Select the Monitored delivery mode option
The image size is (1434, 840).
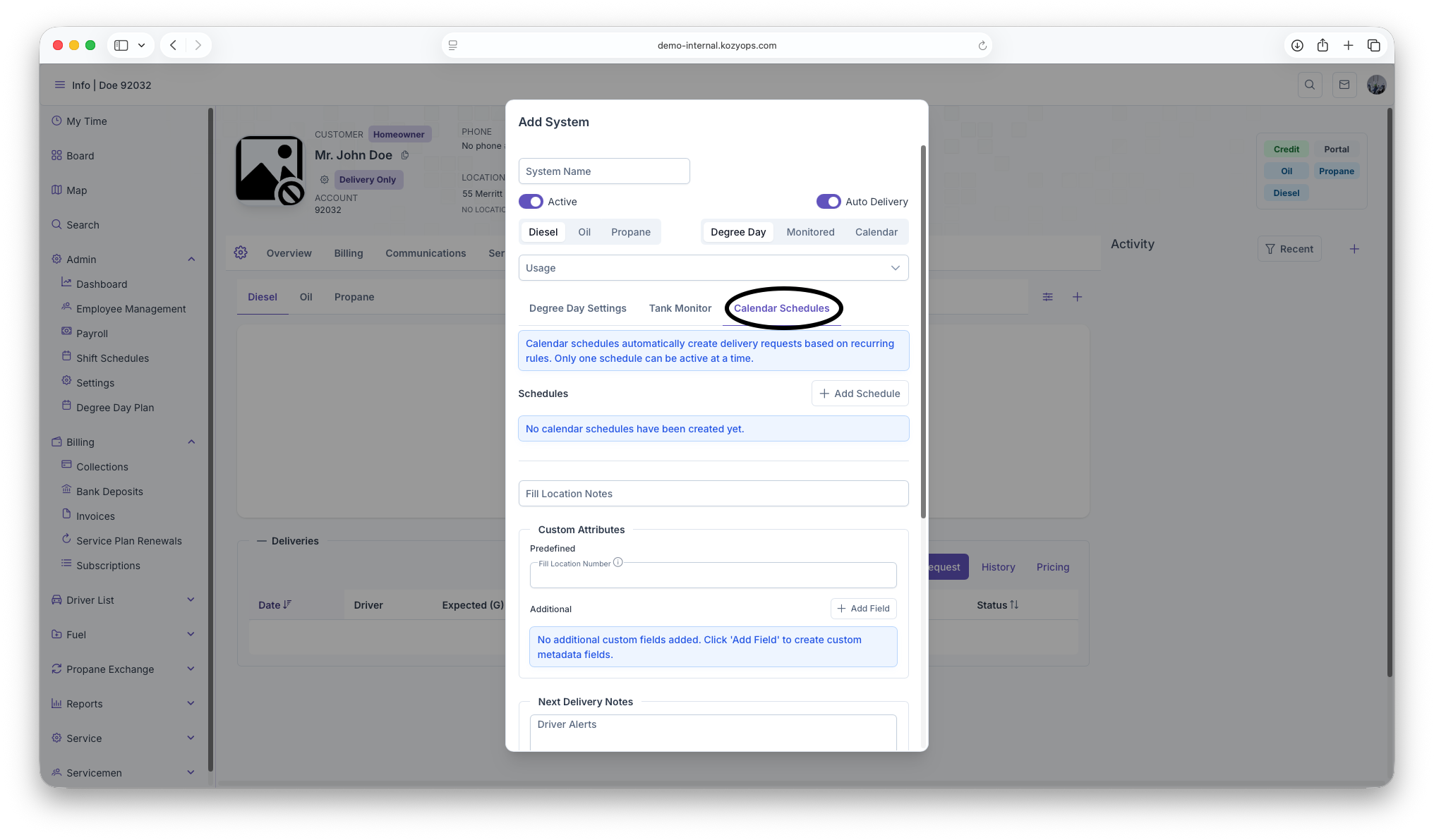coord(810,232)
